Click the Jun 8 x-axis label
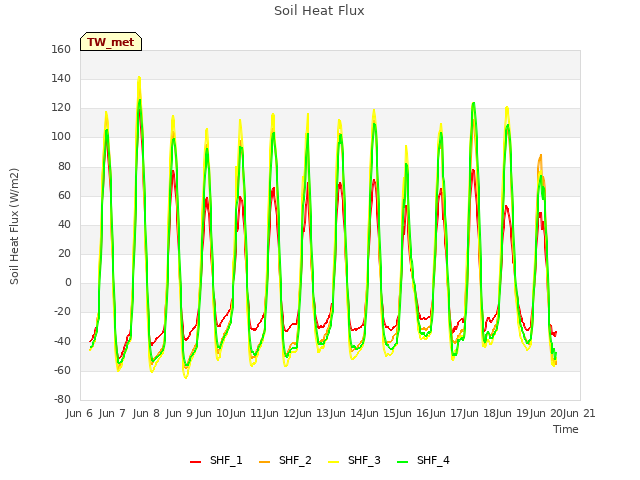 [146, 413]
